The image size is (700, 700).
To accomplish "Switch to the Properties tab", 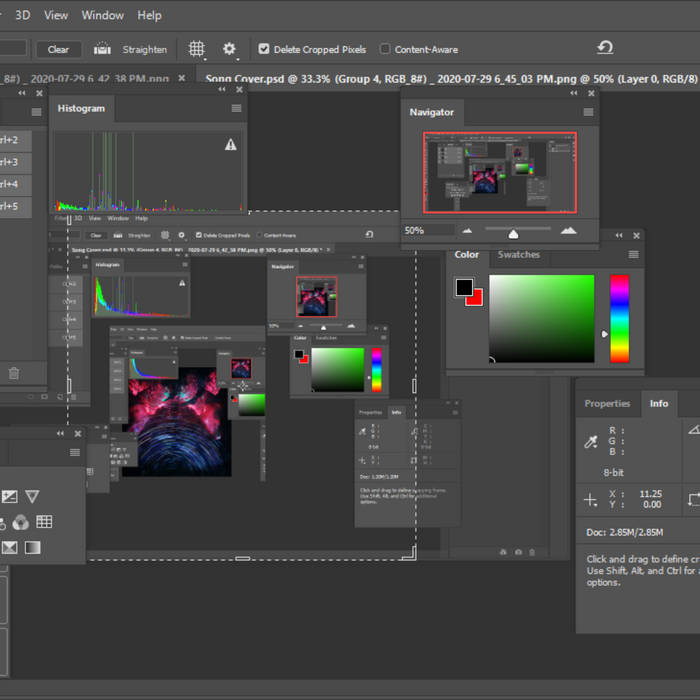I will pyautogui.click(x=607, y=404).
